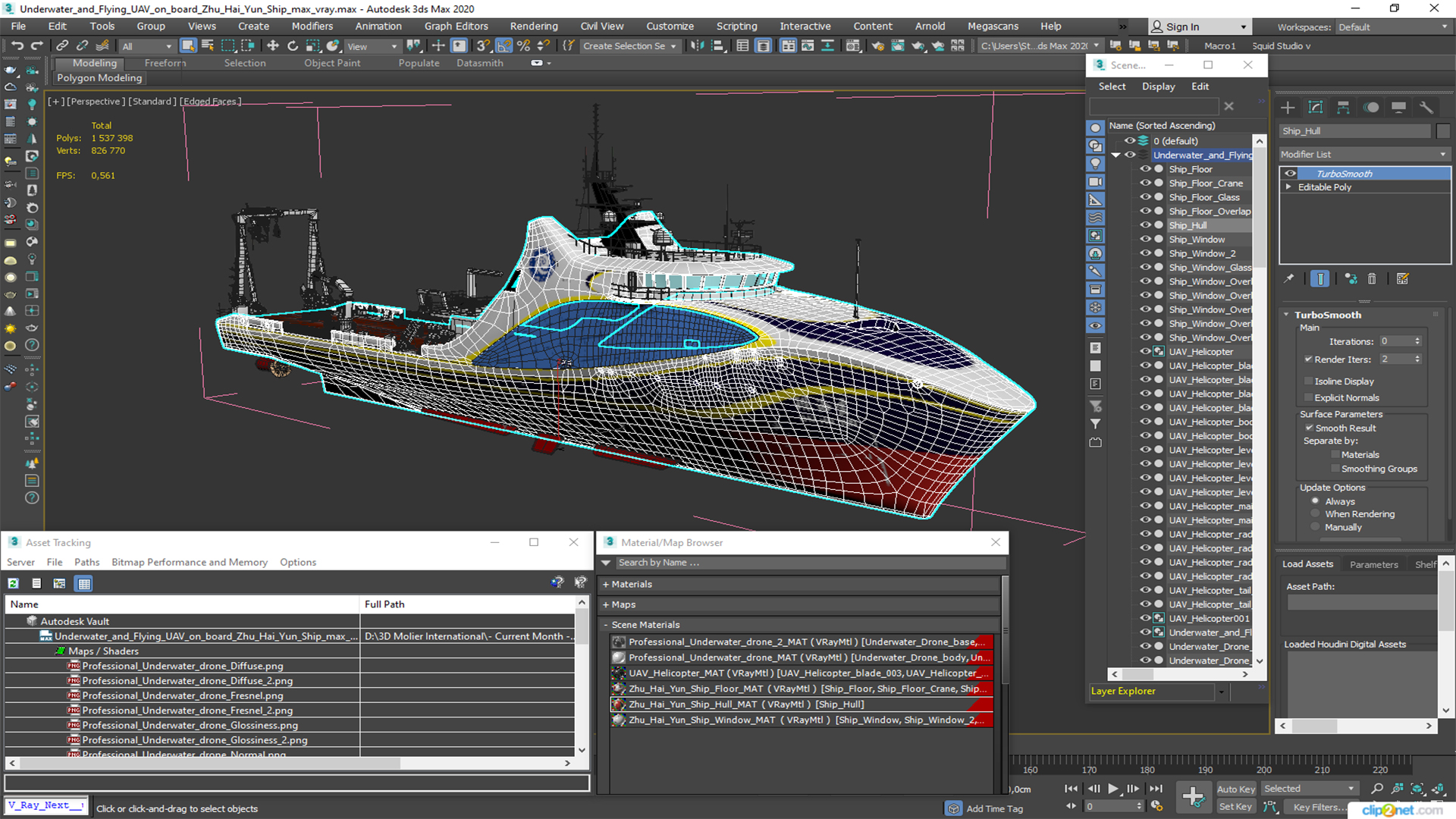
Task: Toggle the Smooth Result checkbox
Action: pos(1309,428)
